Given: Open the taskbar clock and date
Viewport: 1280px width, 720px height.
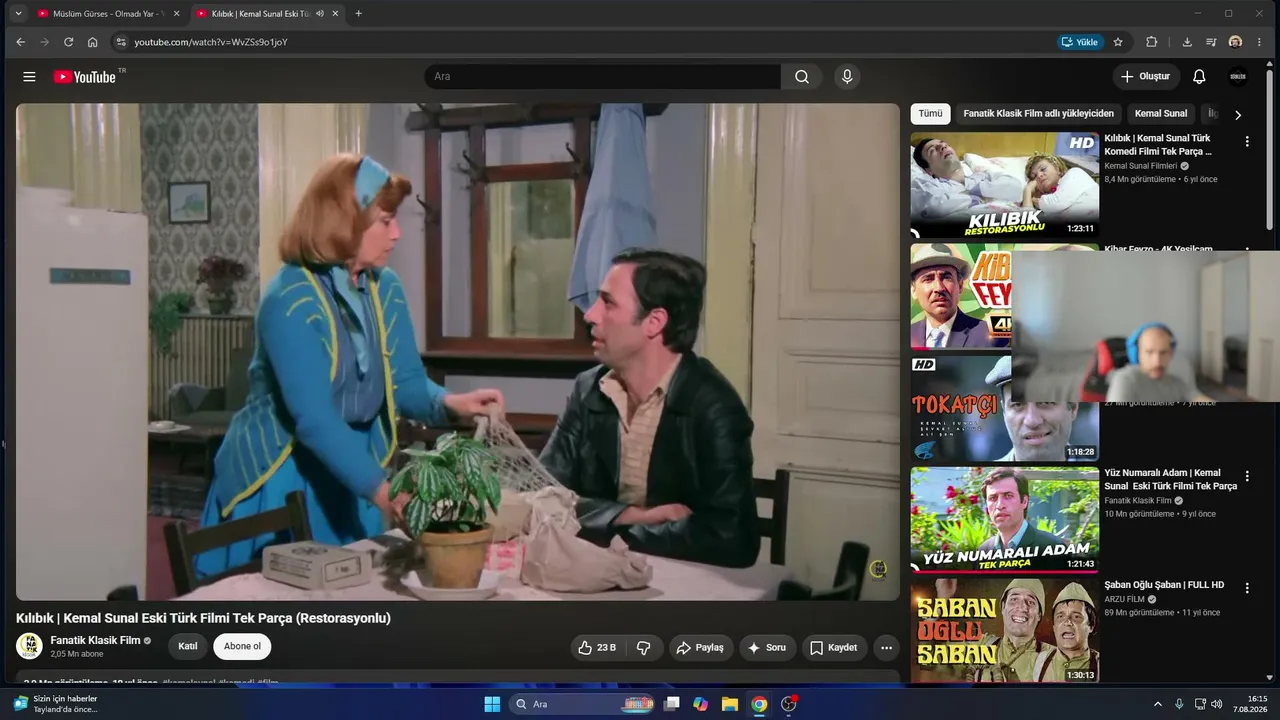Looking at the screenshot, I should 1249,704.
